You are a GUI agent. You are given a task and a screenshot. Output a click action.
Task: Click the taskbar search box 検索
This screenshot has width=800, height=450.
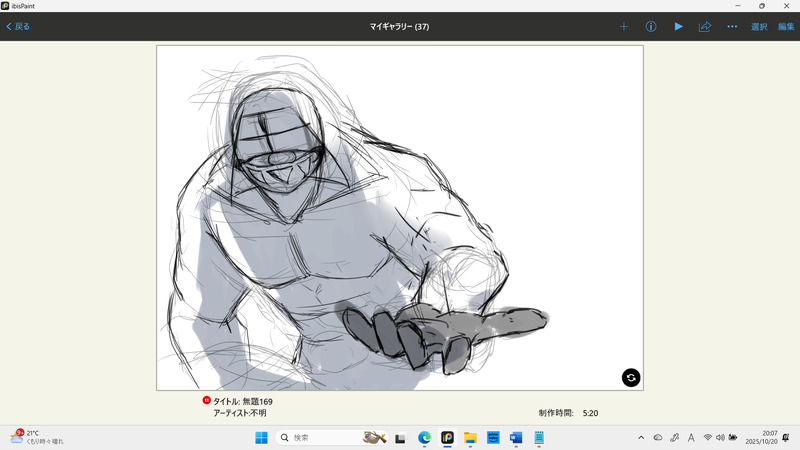[331, 438]
